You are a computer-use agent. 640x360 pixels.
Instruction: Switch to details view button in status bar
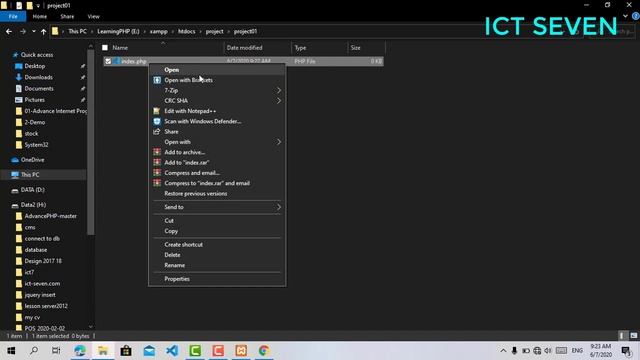(x=622, y=336)
